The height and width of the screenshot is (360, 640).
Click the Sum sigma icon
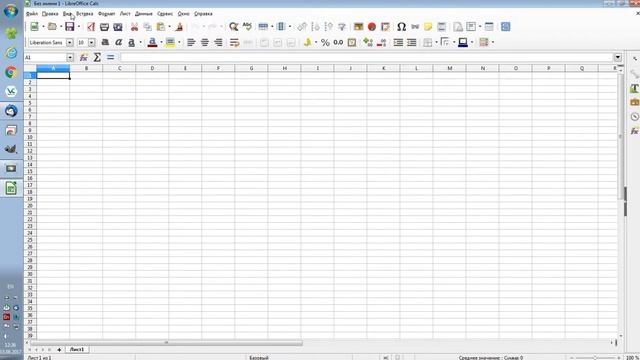pos(97,58)
